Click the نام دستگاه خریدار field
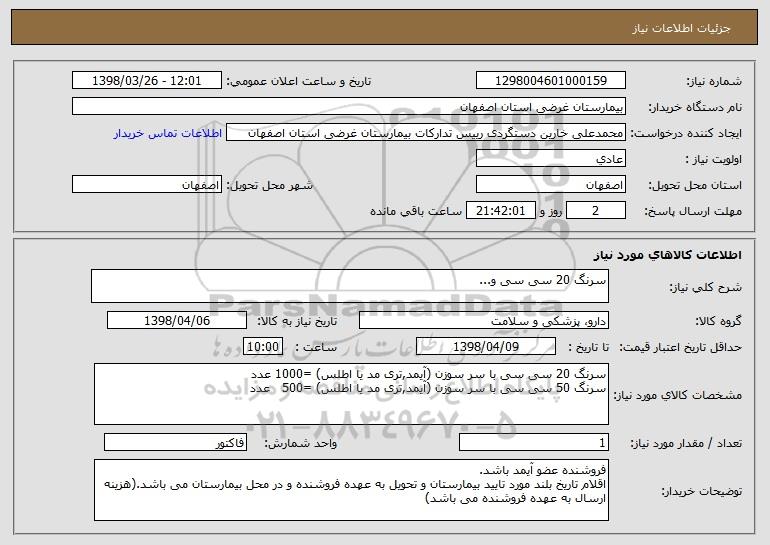 click(x=349, y=107)
